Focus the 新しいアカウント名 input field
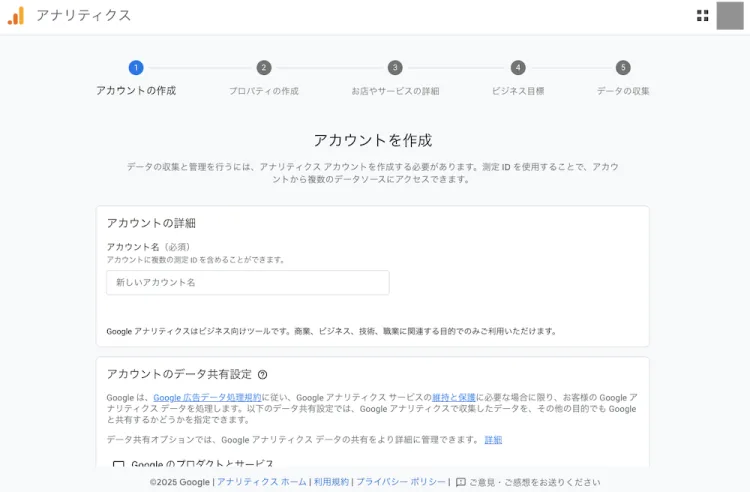This screenshot has height=492, width=750. point(248,283)
